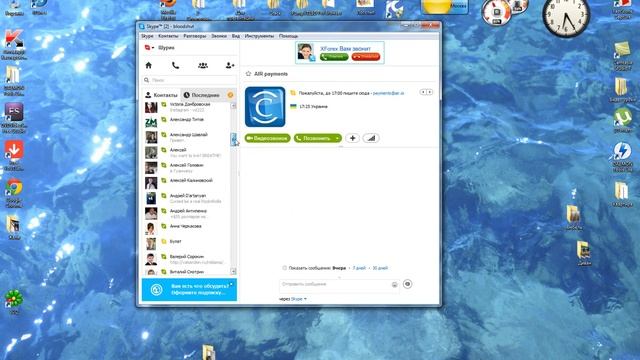Open the Разговоры menu
Viewport: 640px width, 360px height.
point(195,36)
